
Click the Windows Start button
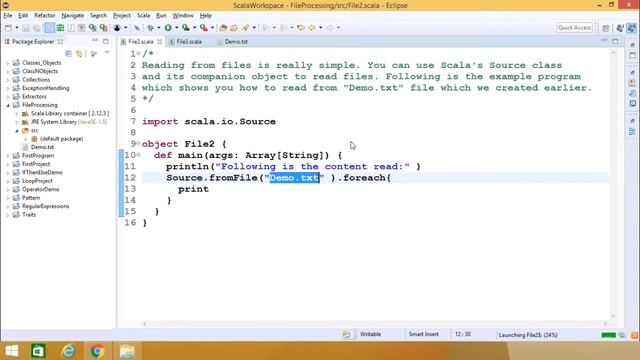(11, 351)
